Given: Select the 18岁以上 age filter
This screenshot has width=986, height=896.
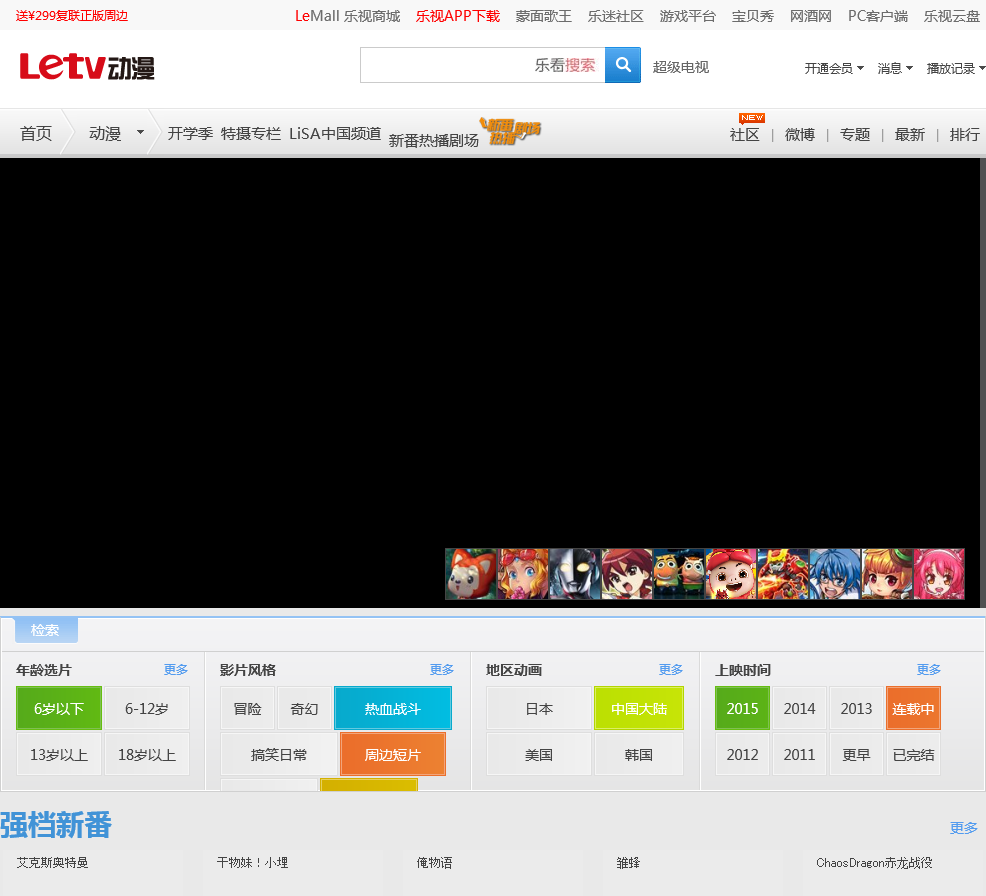Looking at the screenshot, I should tap(147, 754).
